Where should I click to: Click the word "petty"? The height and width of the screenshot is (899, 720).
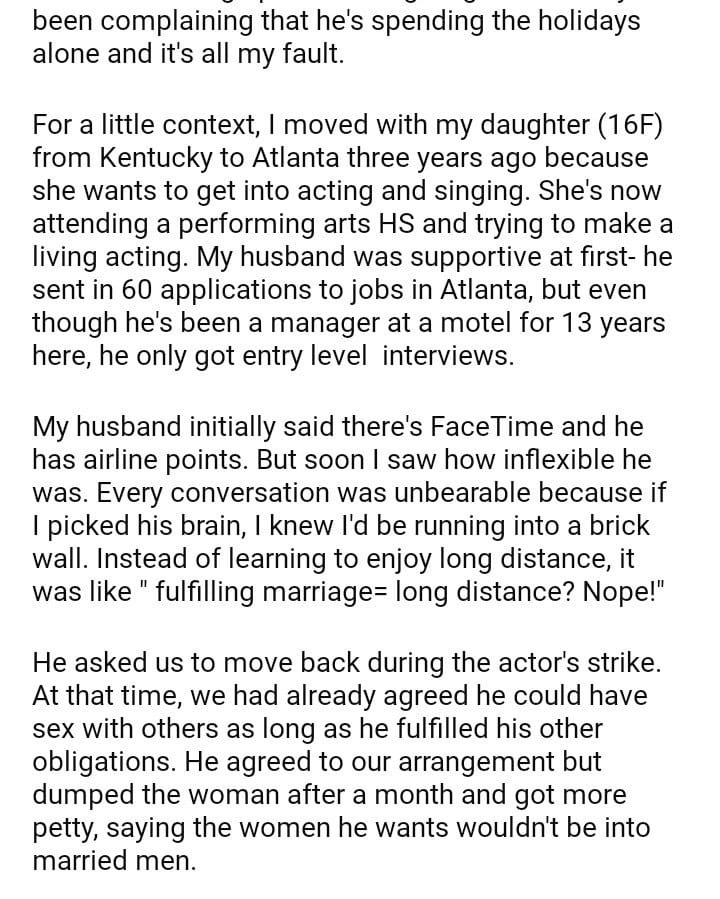click(62, 827)
